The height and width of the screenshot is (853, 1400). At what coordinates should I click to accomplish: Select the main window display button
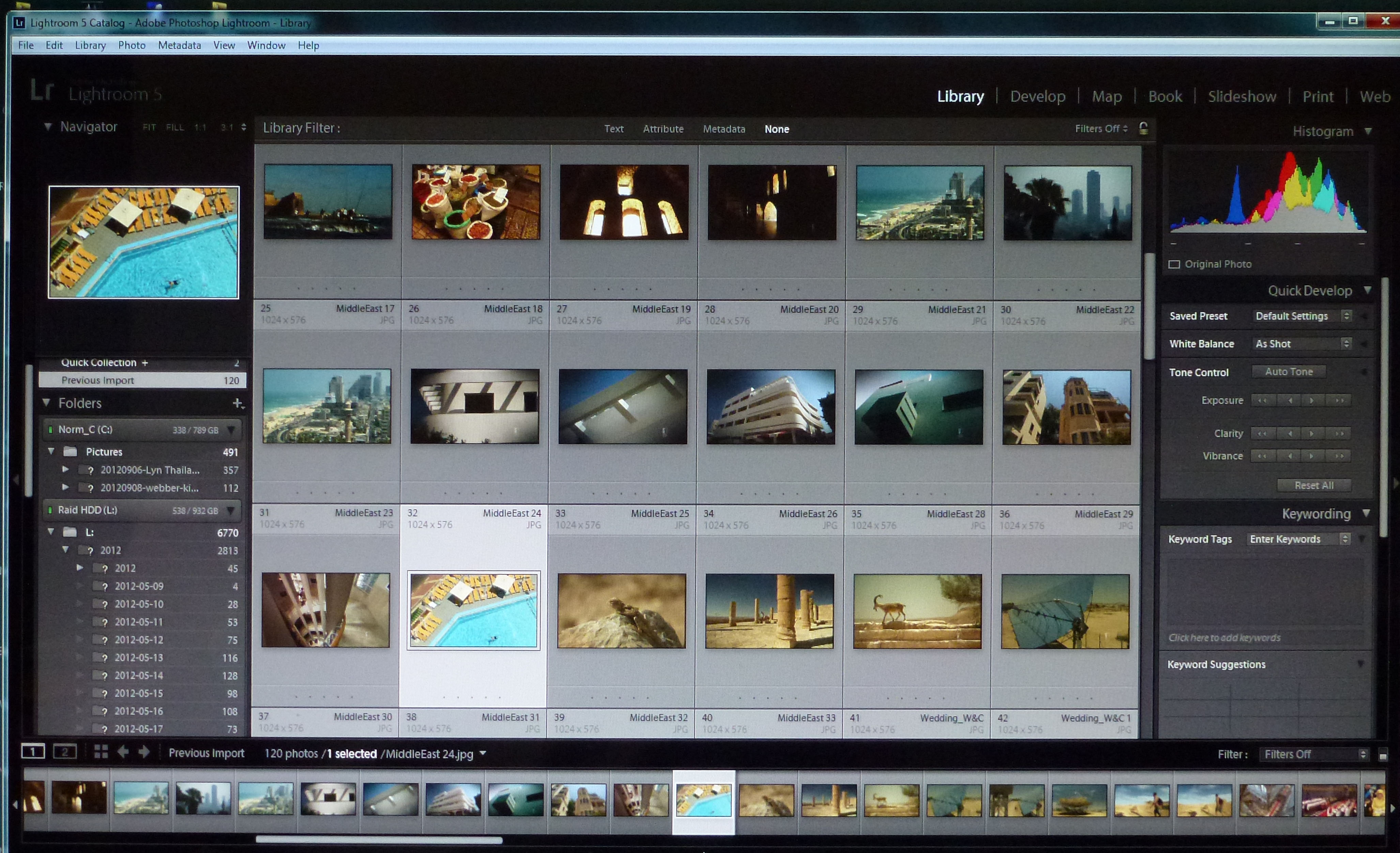tap(33, 752)
